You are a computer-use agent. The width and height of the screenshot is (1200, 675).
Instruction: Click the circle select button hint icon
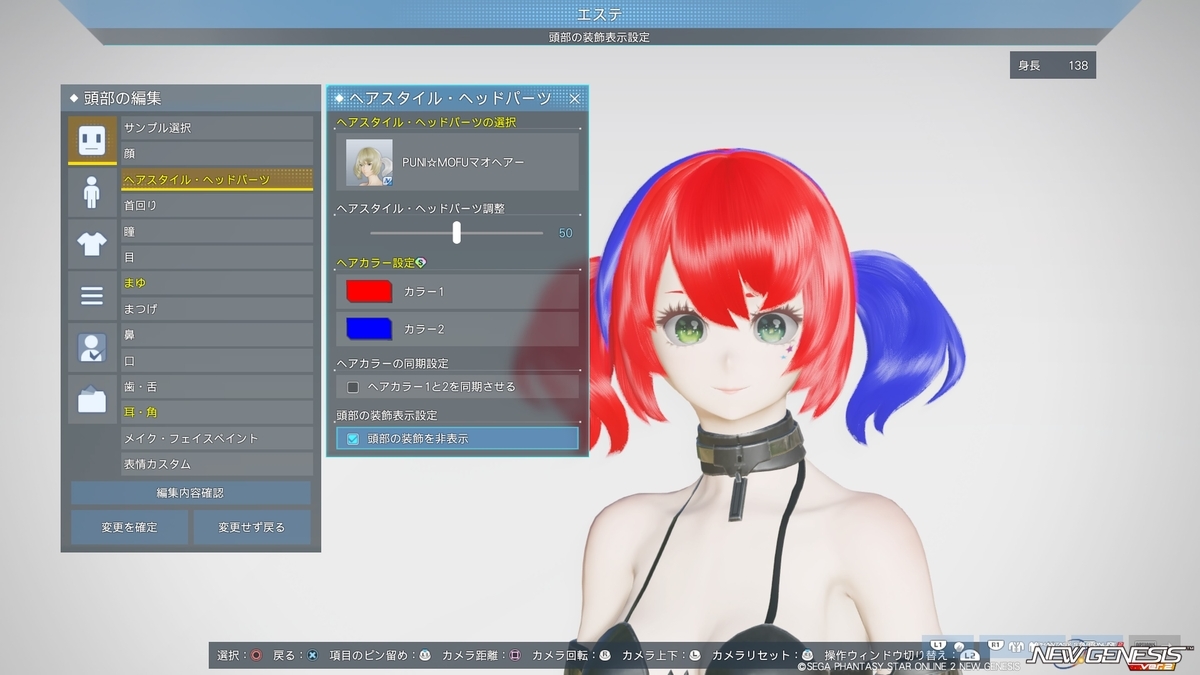pos(256,655)
